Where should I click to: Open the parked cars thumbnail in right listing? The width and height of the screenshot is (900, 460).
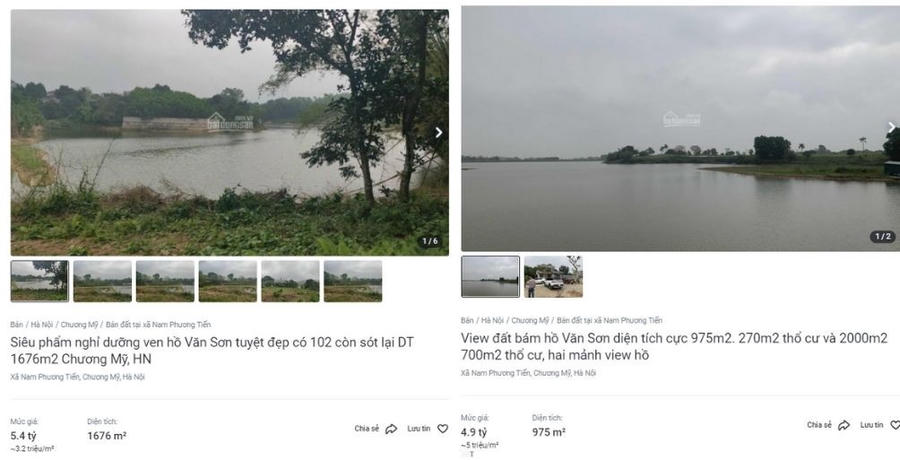(x=553, y=277)
